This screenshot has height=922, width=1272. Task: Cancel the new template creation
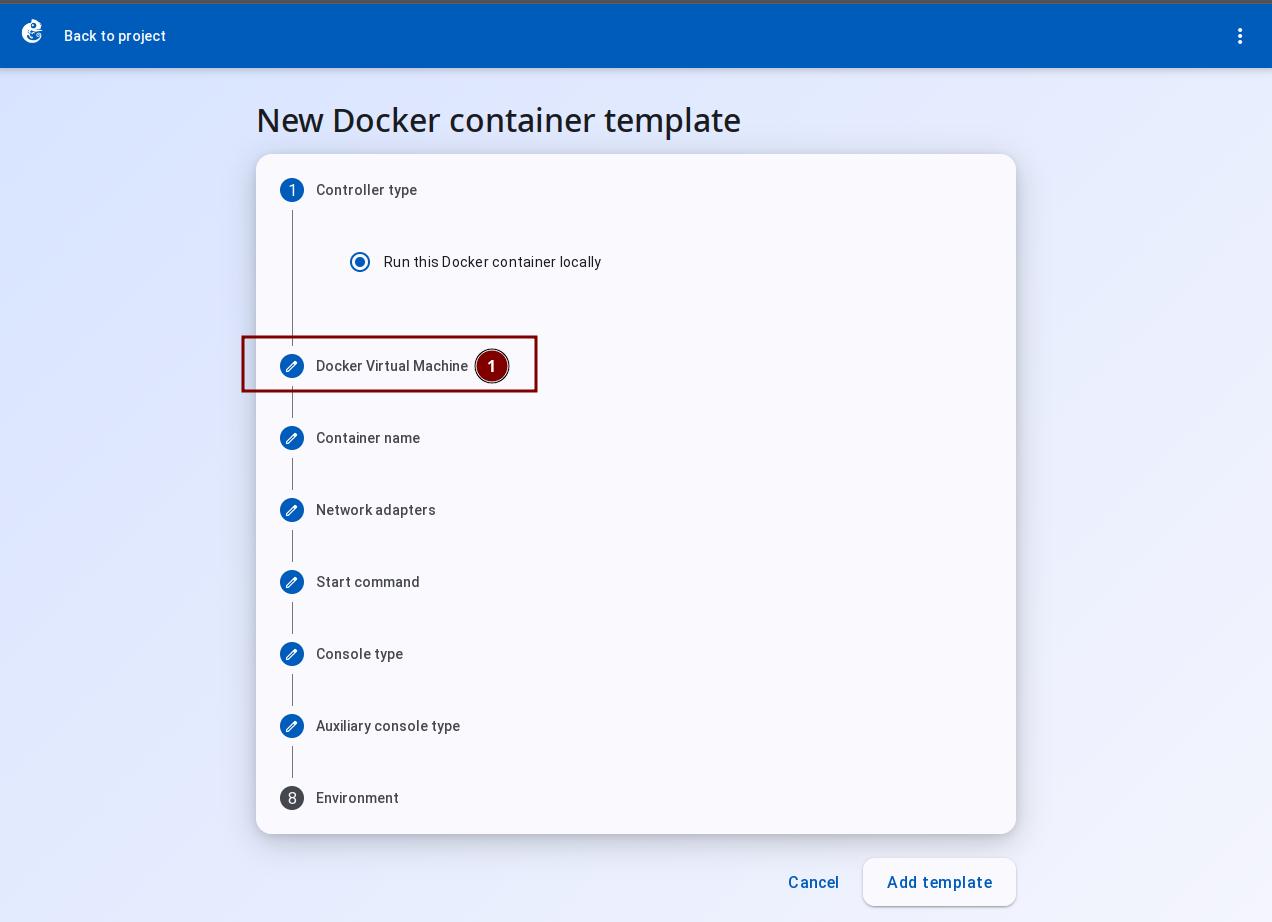click(813, 882)
